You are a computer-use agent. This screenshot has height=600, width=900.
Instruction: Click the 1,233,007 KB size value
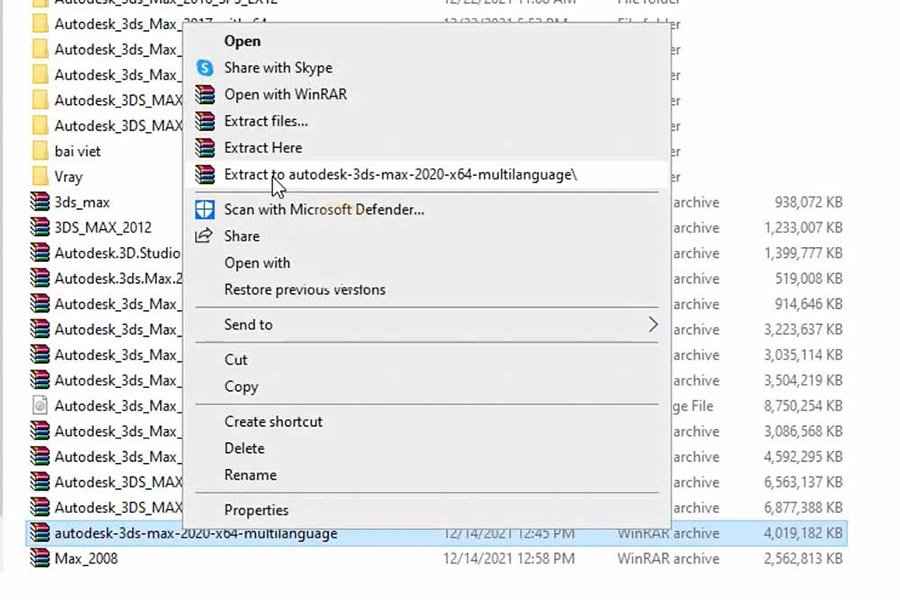point(803,227)
